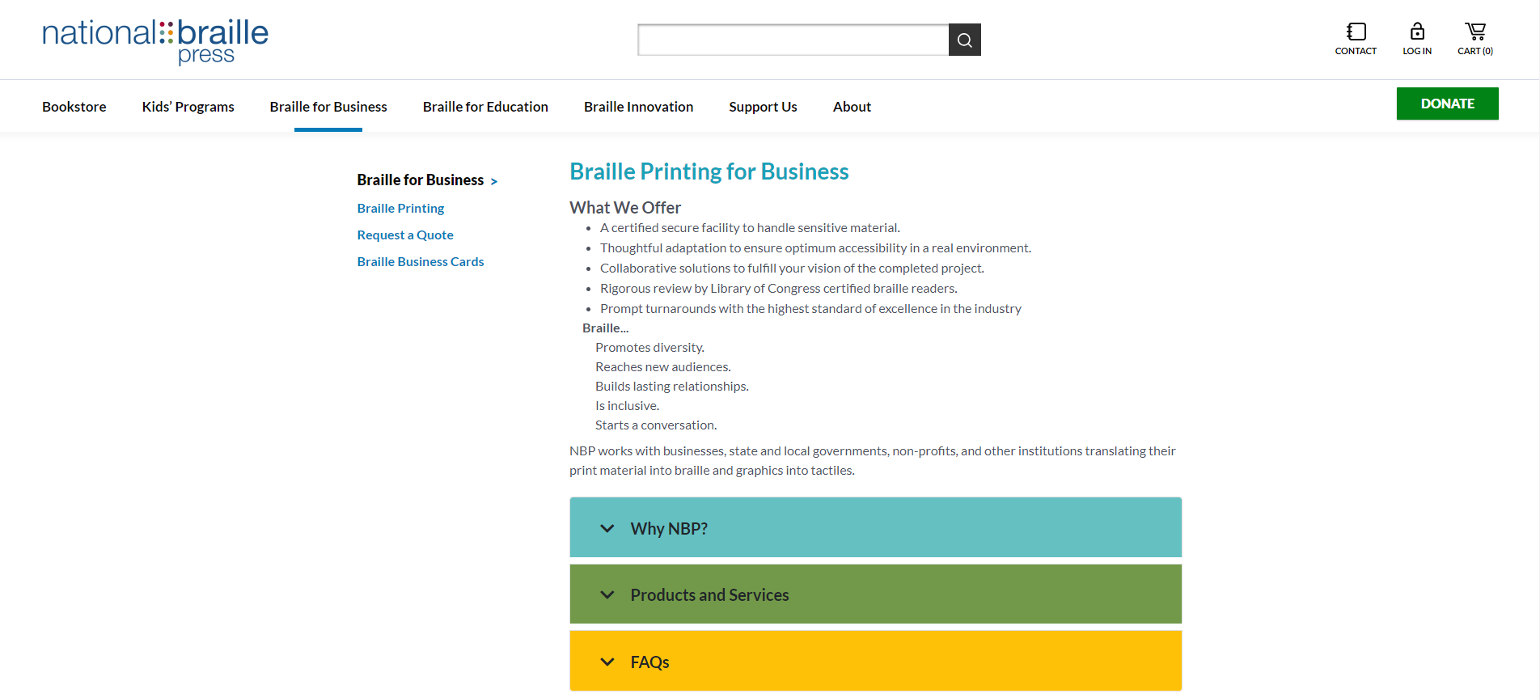This screenshot has width=1540, height=700.
Task: Expand the yellow FAQs panel
Action: [x=876, y=661]
